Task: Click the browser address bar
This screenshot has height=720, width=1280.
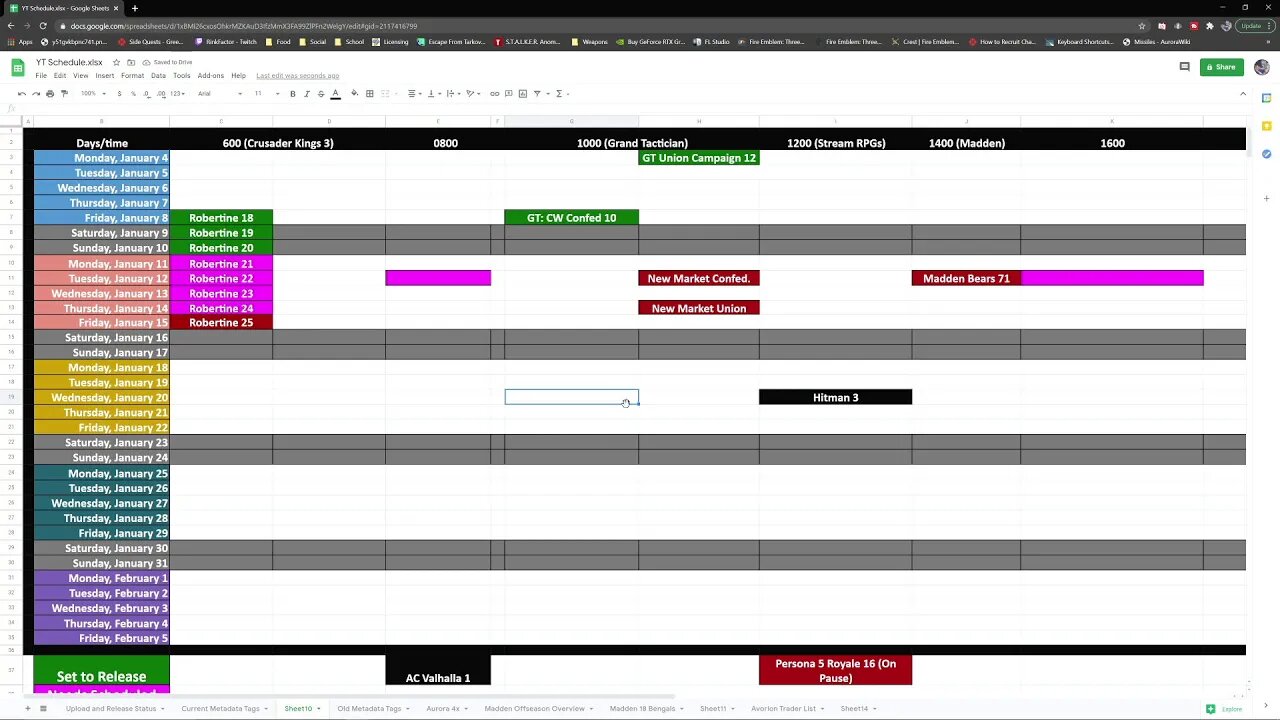Action: (x=600, y=26)
